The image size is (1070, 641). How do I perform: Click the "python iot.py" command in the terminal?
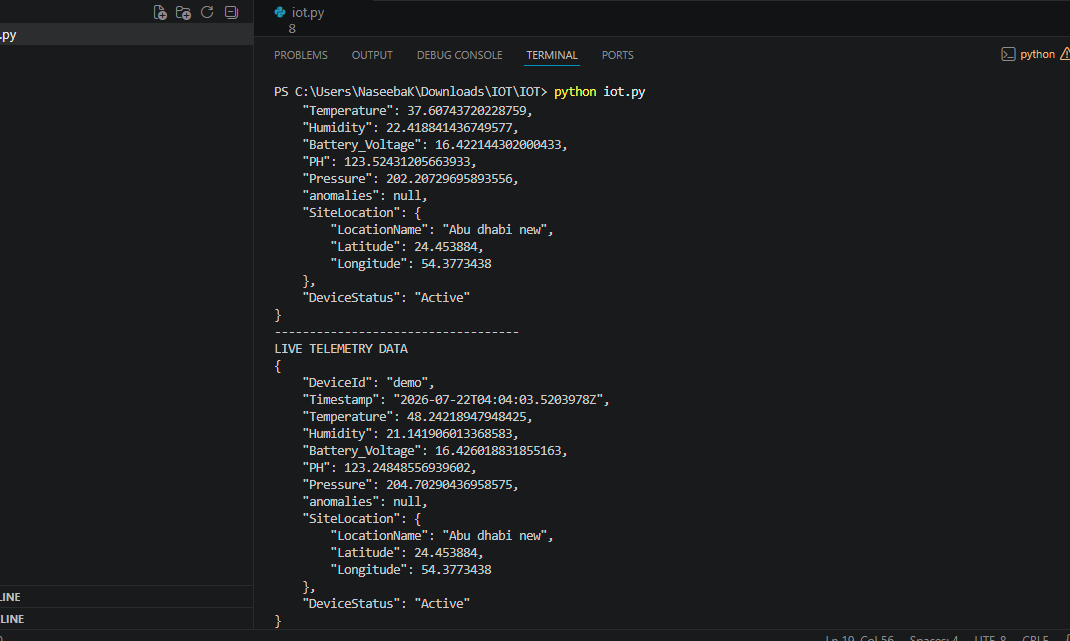pos(599,91)
